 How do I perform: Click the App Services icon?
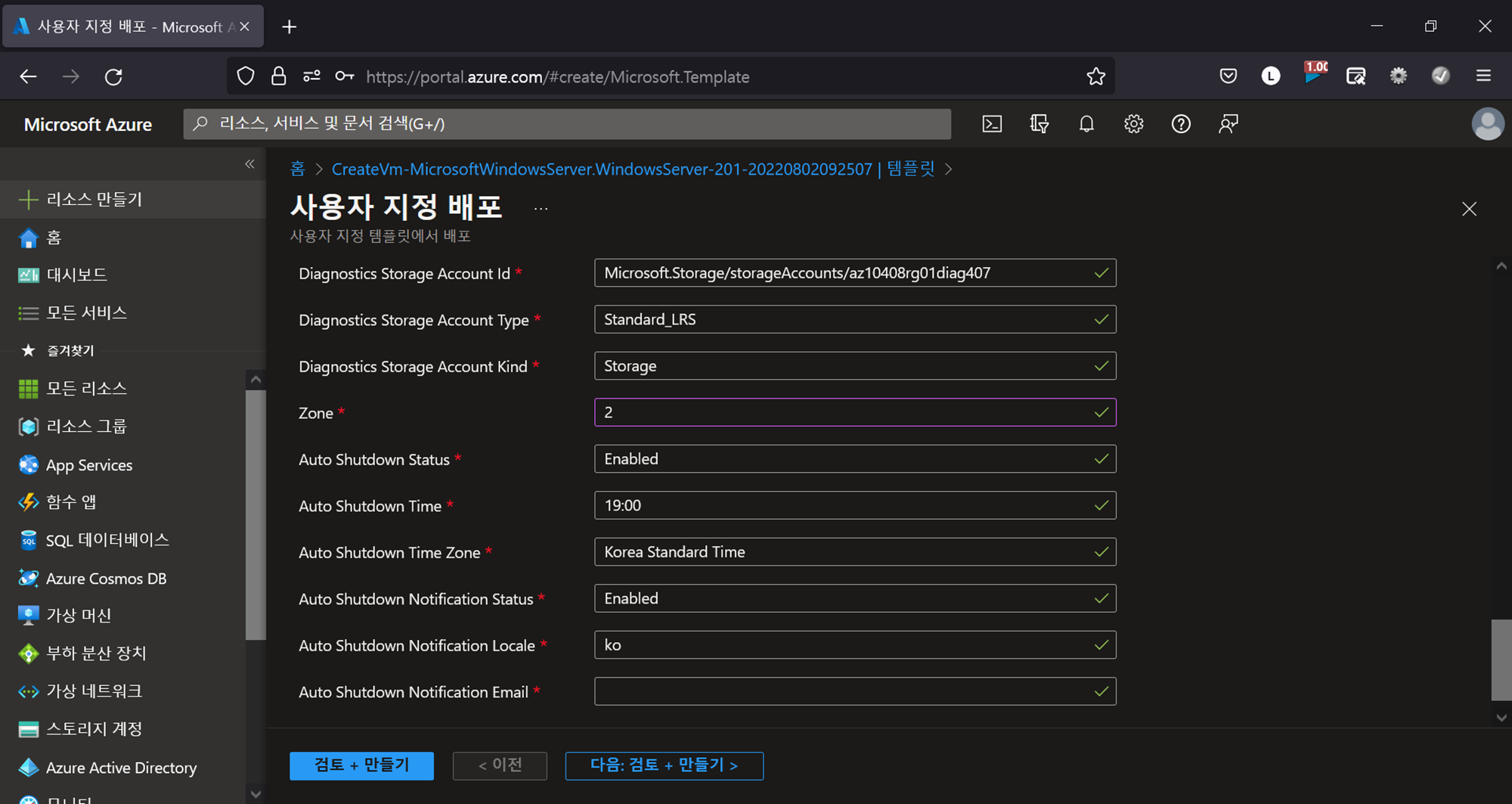click(x=28, y=464)
